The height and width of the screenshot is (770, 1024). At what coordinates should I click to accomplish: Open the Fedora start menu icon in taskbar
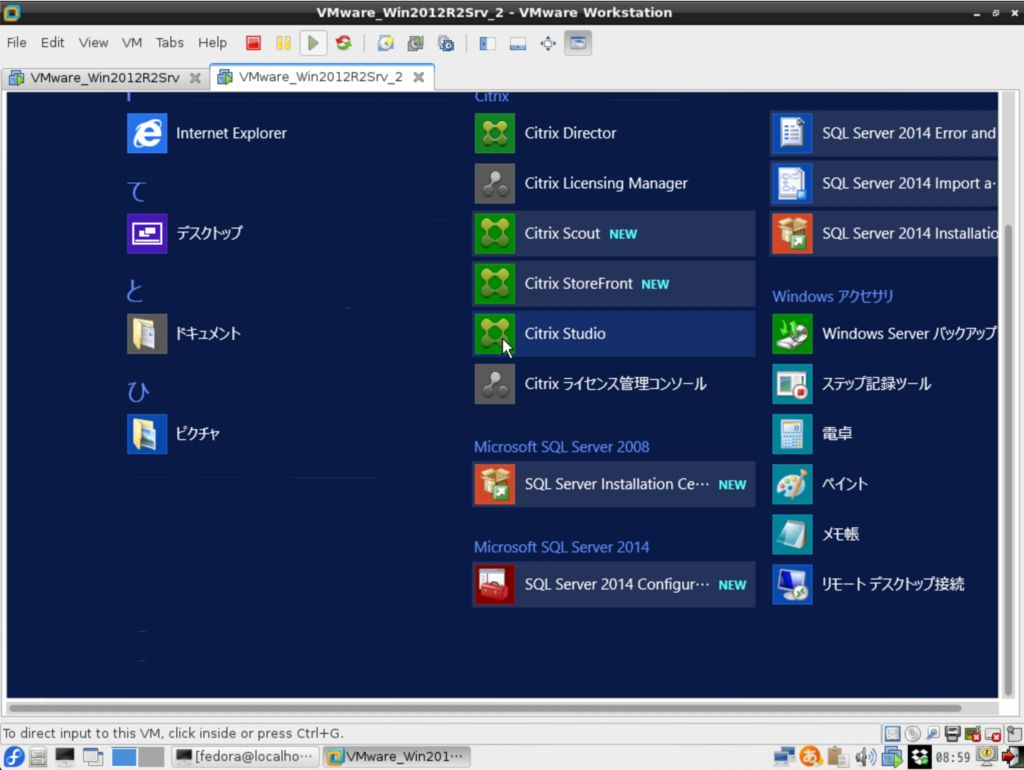pyautogui.click(x=14, y=756)
